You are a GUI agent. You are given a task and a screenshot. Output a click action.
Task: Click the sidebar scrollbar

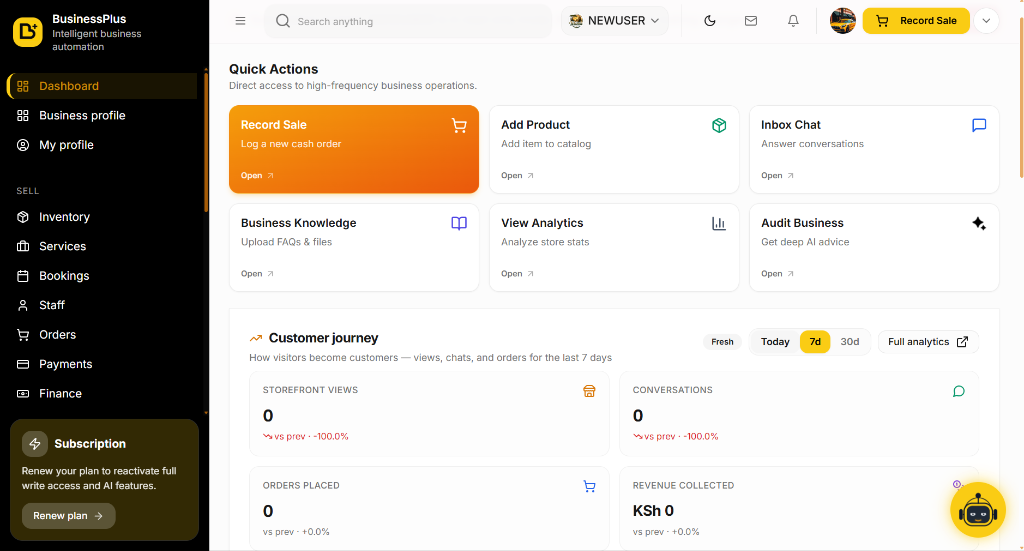pos(206,140)
